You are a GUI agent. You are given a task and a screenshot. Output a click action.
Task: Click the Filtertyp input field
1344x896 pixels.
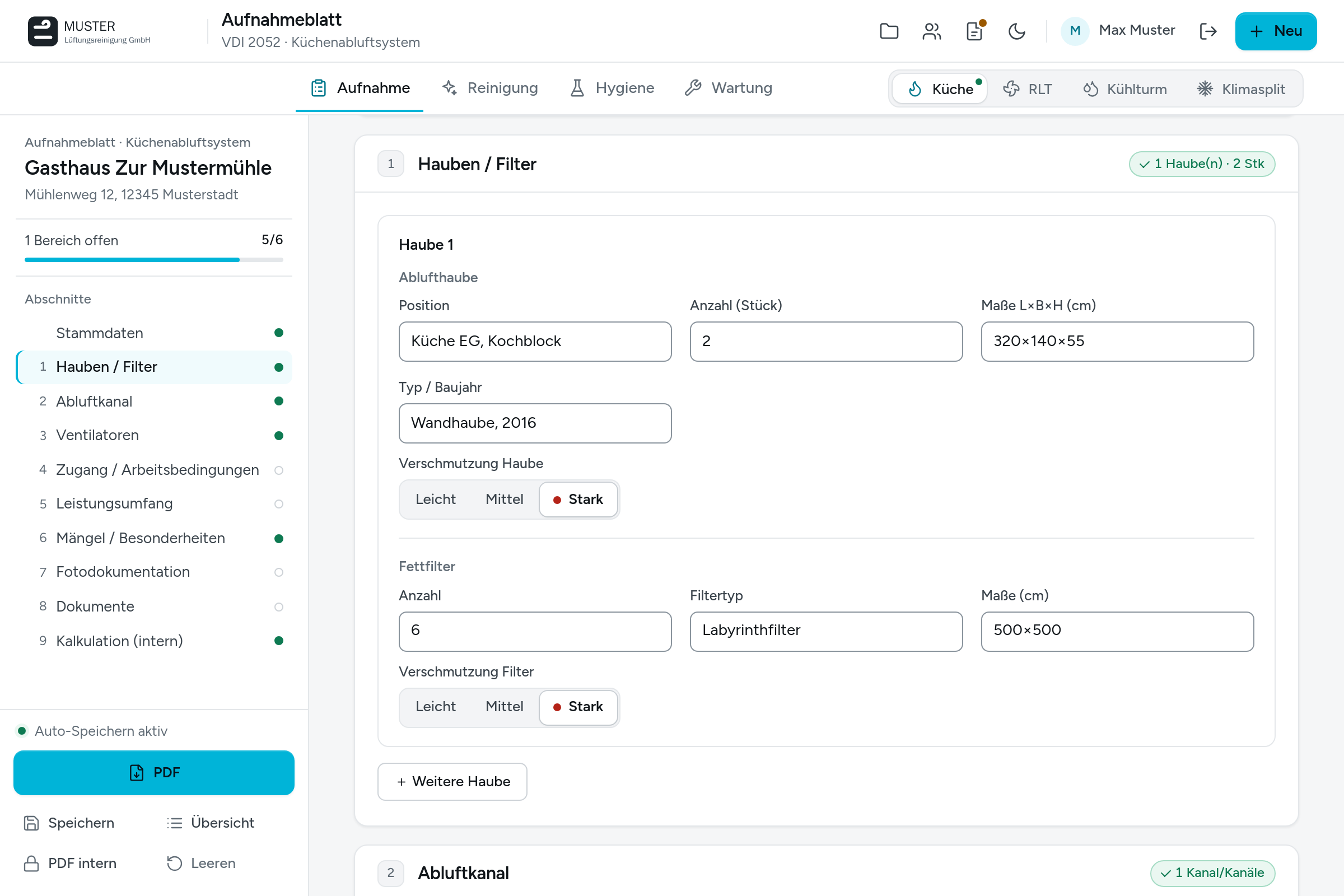(827, 632)
